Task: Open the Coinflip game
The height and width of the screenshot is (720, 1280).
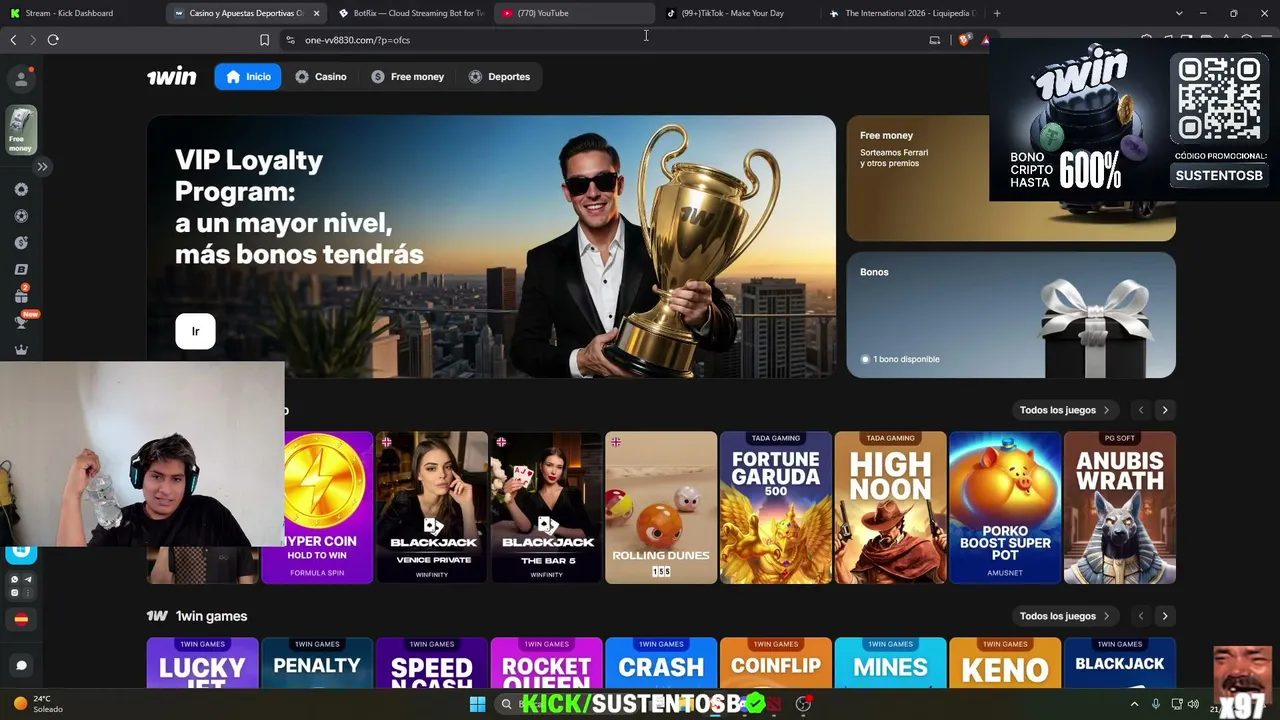Action: tap(776, 663)
